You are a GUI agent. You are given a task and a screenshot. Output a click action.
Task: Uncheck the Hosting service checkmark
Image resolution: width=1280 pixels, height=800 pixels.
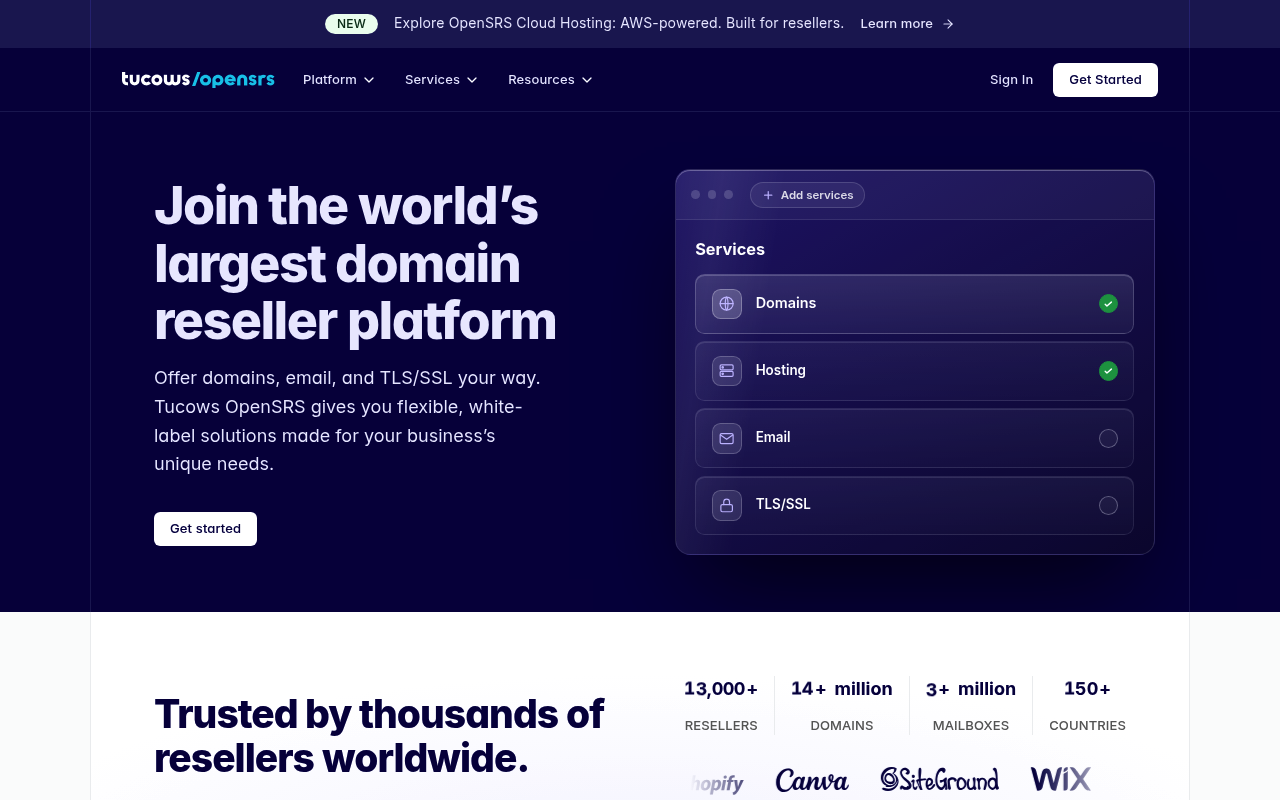(x=1108, y=371)
